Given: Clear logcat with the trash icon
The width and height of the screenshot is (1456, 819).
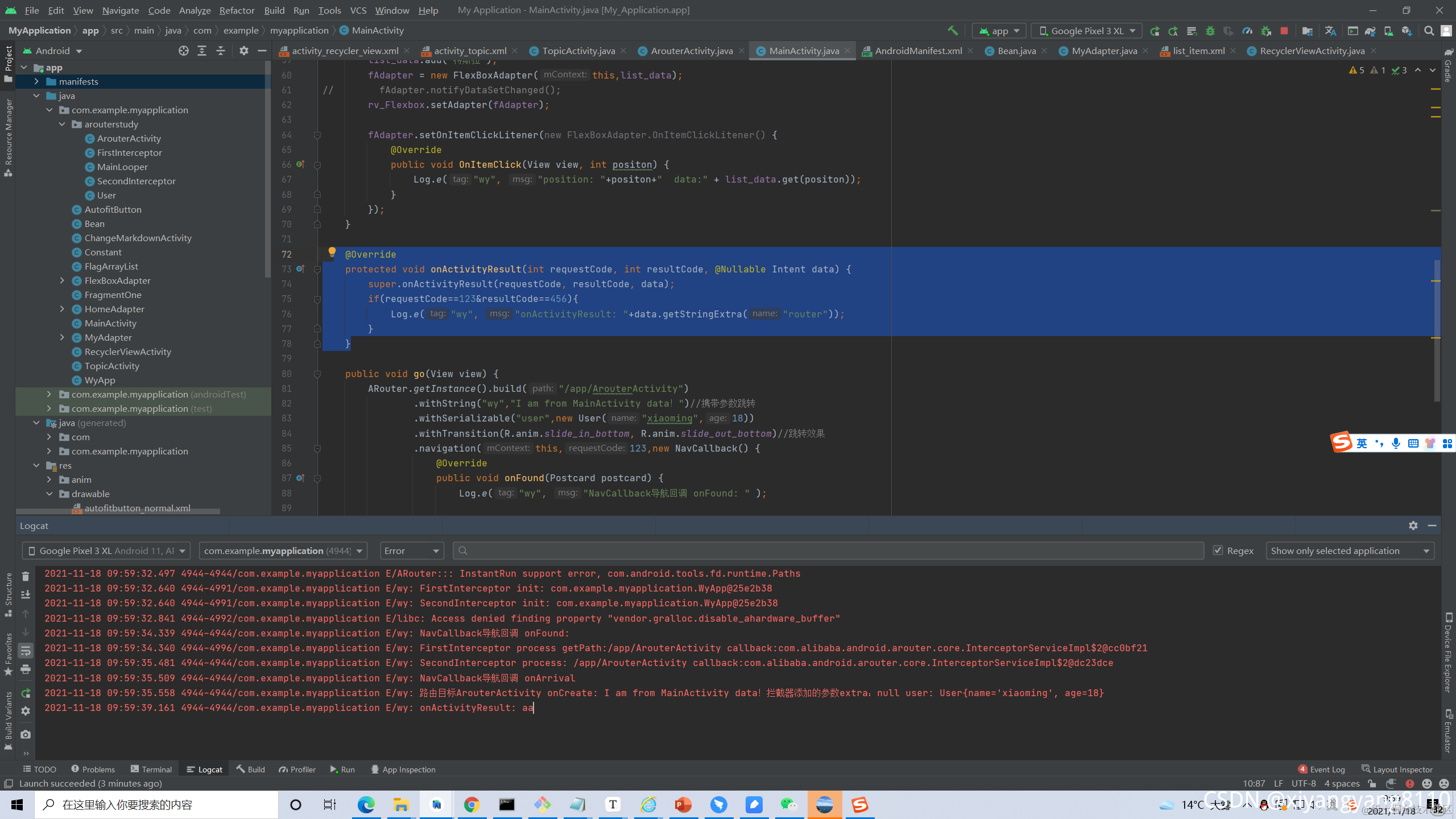Looking at the screenshot, I should tap(26, 577).
